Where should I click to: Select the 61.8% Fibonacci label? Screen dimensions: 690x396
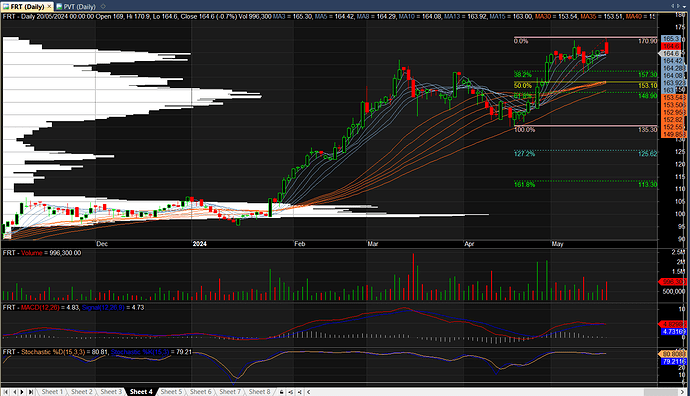(522, 96)
